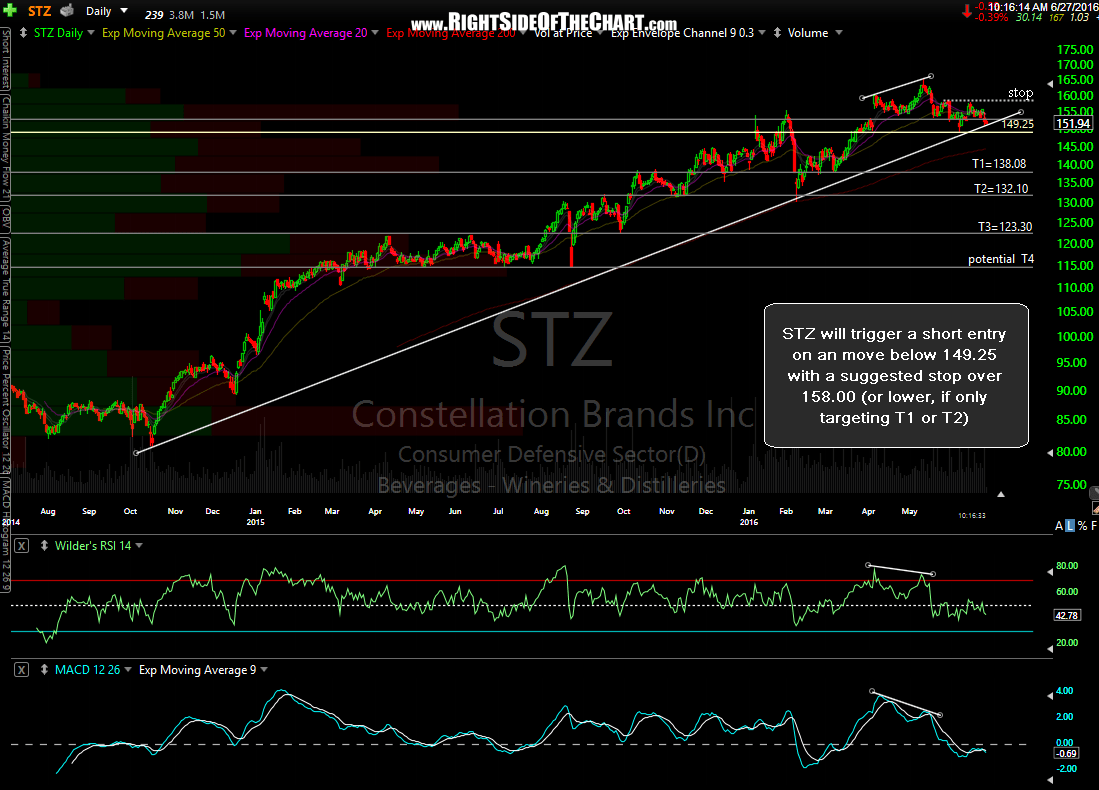This screenshot has height=790, width=1099.
Task: Click the Jan 2016 date axis label
Action: coord(749,517)
